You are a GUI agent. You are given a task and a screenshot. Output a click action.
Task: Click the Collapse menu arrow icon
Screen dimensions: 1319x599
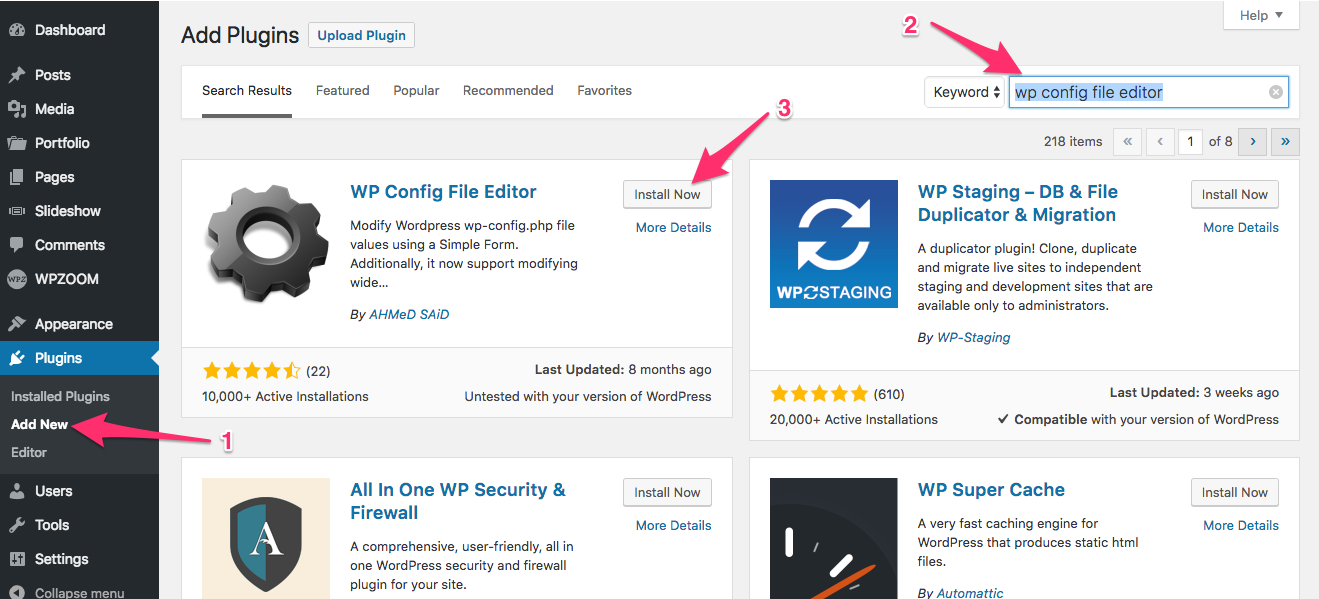click(x=16, y=592)
